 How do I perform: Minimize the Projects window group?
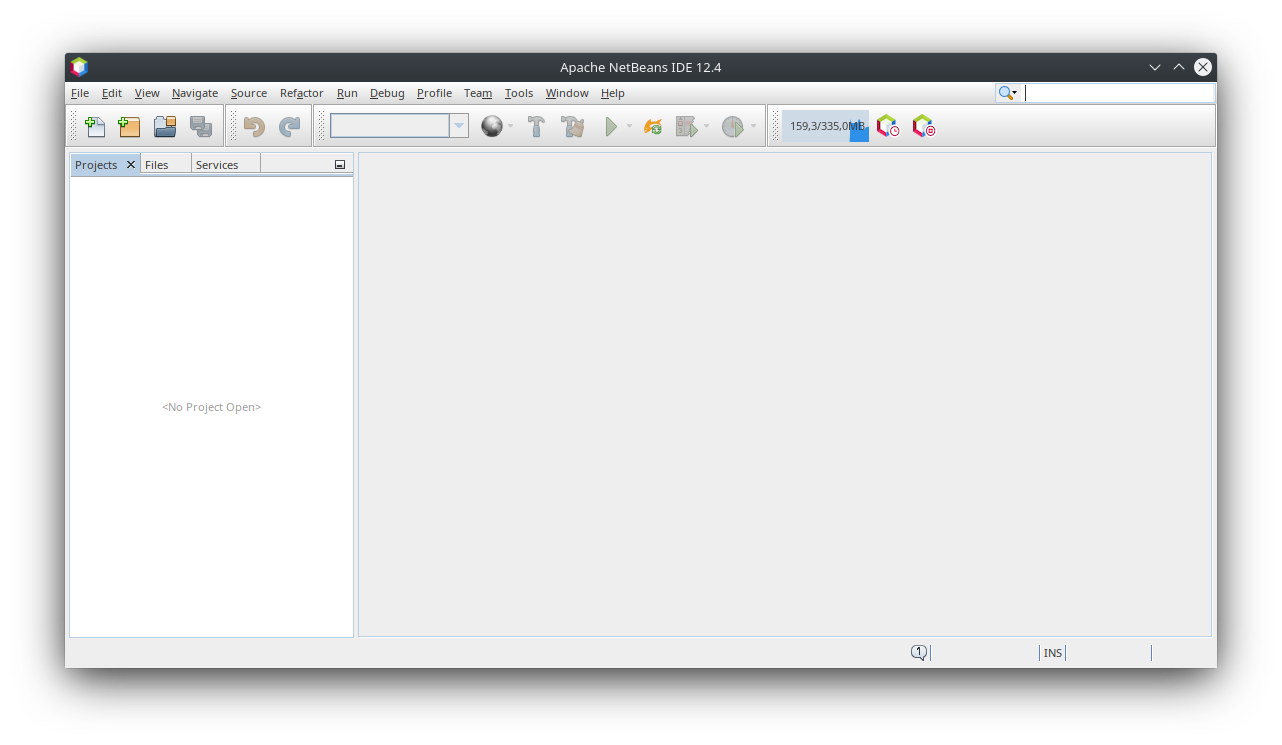[340, 165]
